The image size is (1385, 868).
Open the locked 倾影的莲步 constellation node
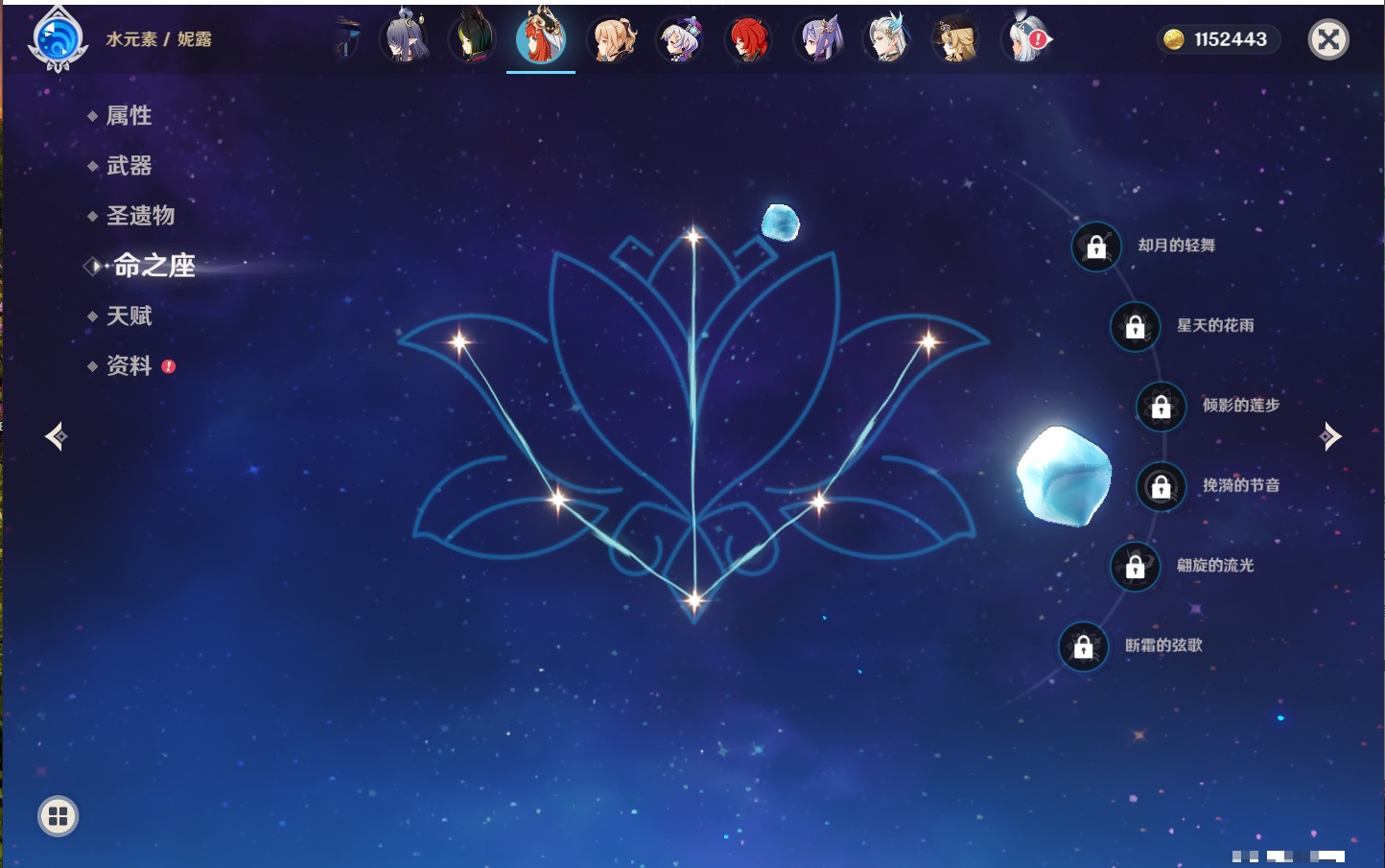[1161, 406]
